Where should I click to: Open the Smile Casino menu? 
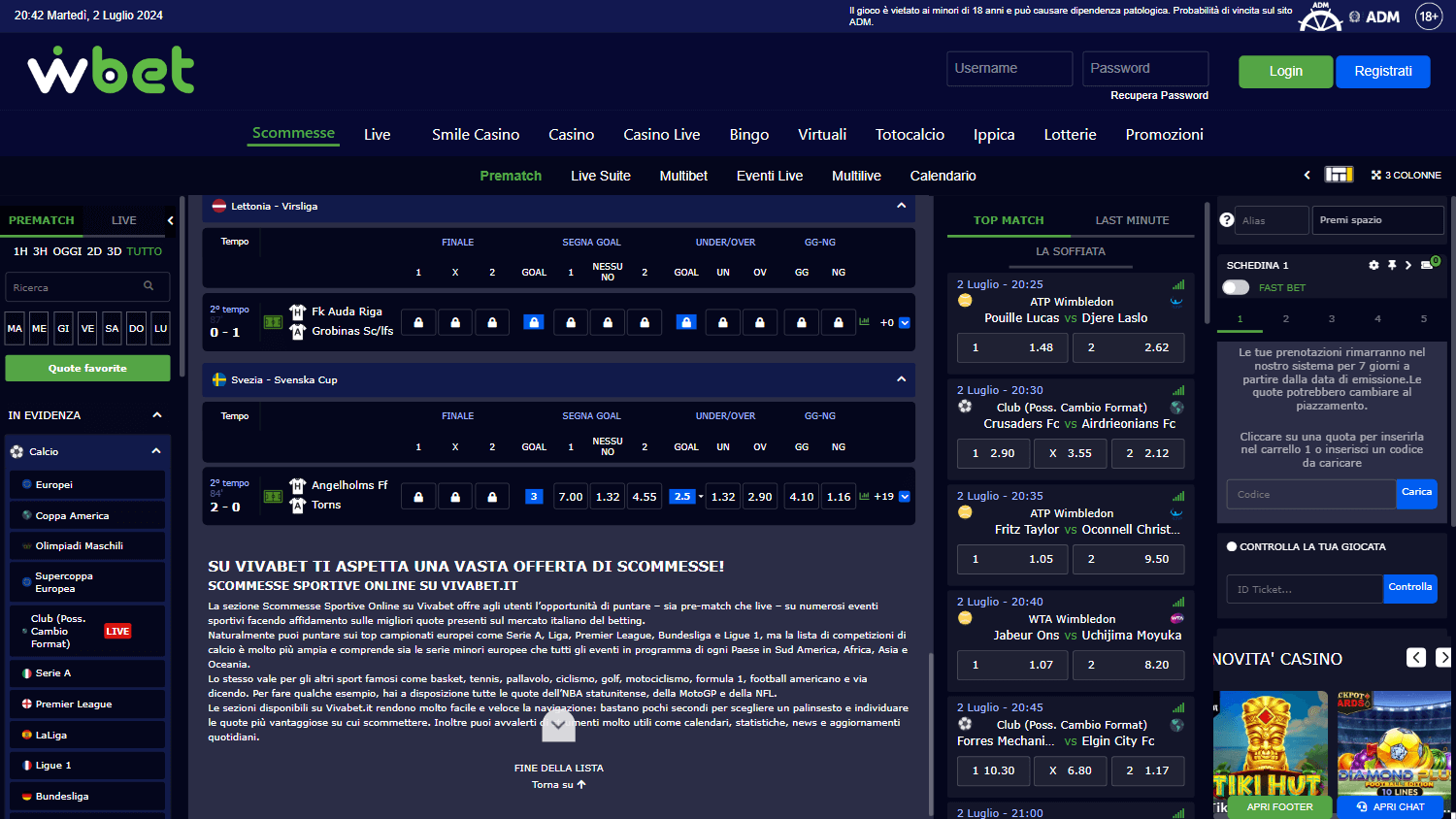476,135
